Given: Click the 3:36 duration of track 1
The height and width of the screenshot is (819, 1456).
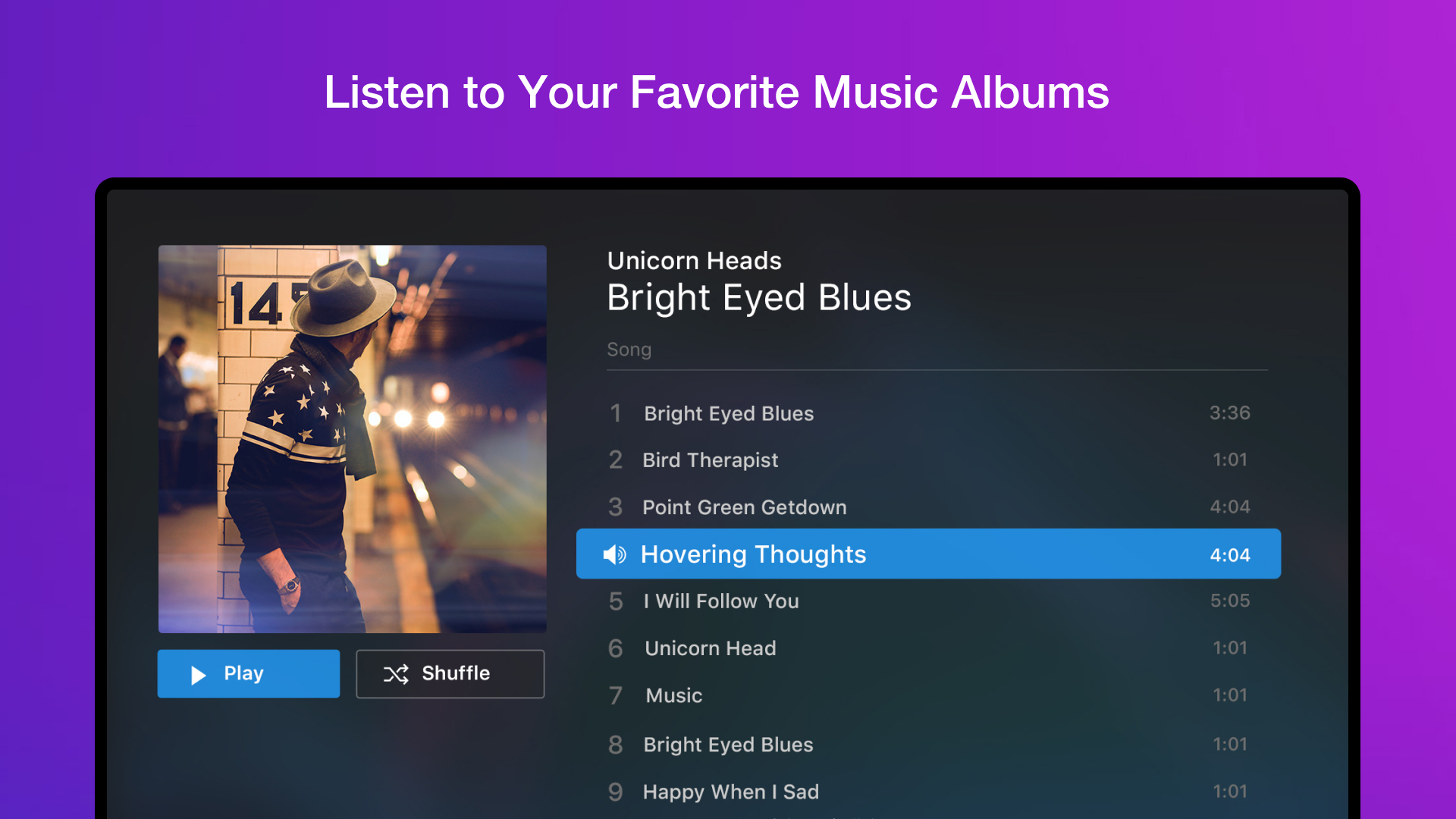Looking at the screenshot, I should pyautogui.click(x=1229, y=413).
